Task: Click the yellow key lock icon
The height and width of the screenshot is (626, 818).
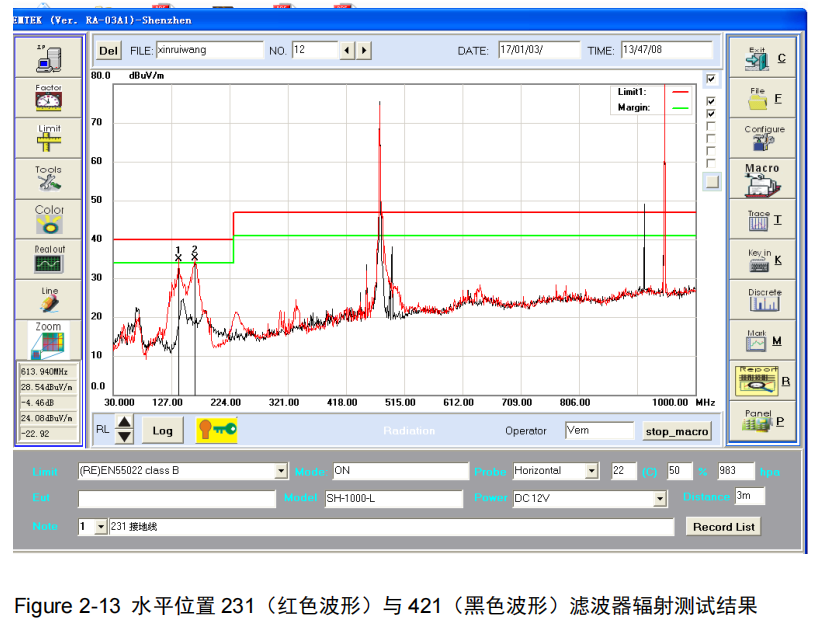Action: click(216, 430)
